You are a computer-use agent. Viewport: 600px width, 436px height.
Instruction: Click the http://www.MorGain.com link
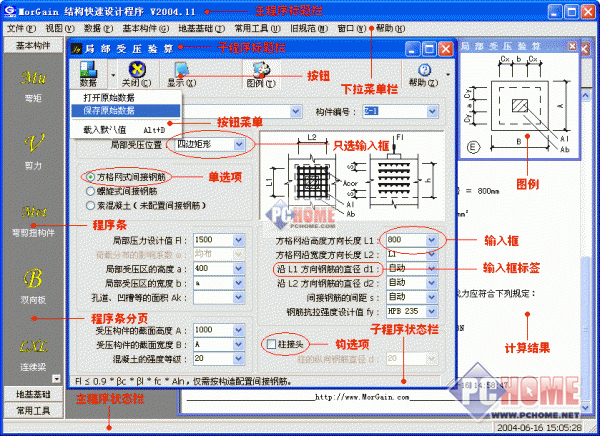[x=362, y=397]
